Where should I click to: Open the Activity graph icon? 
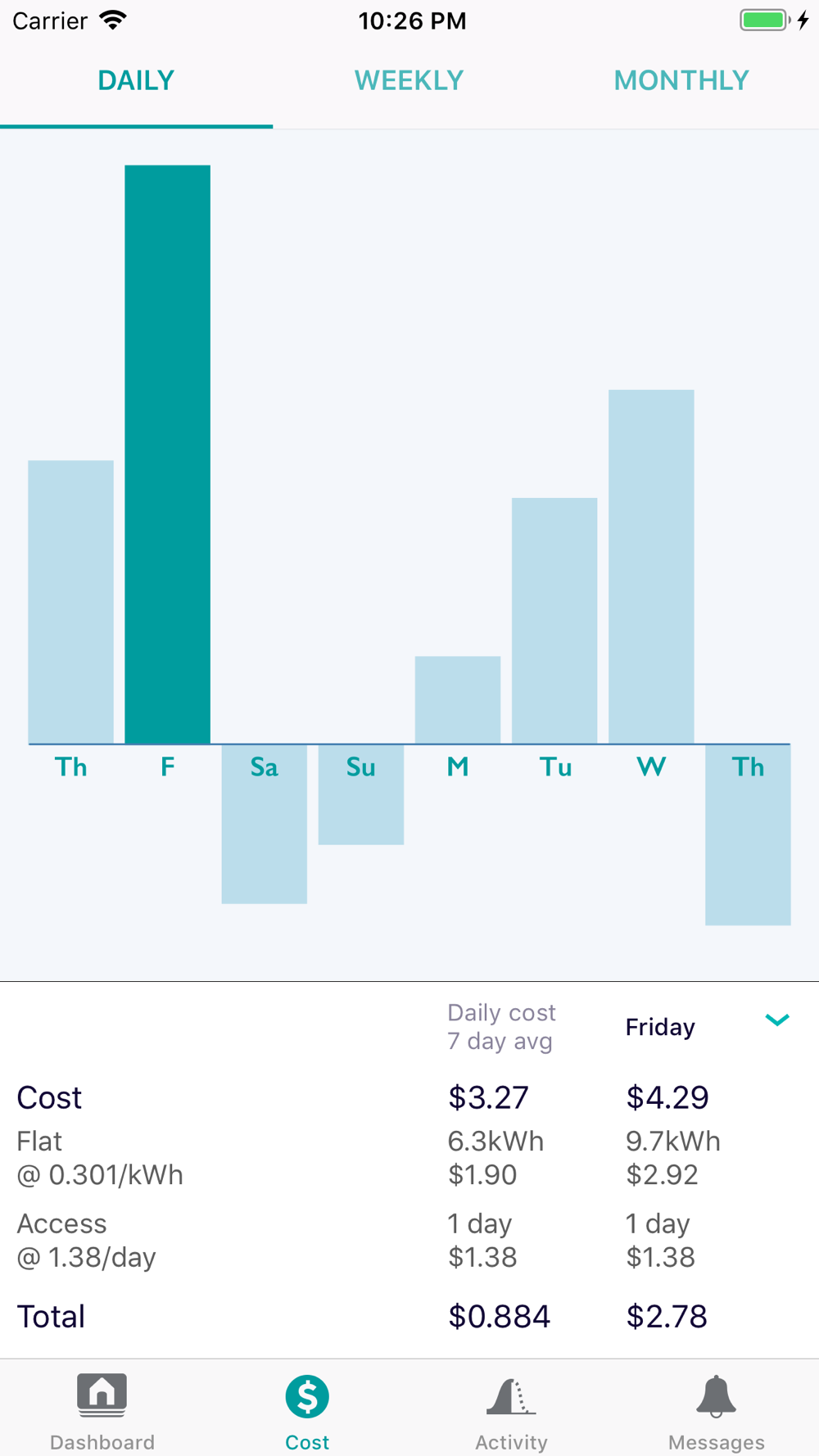(511, 1396)
